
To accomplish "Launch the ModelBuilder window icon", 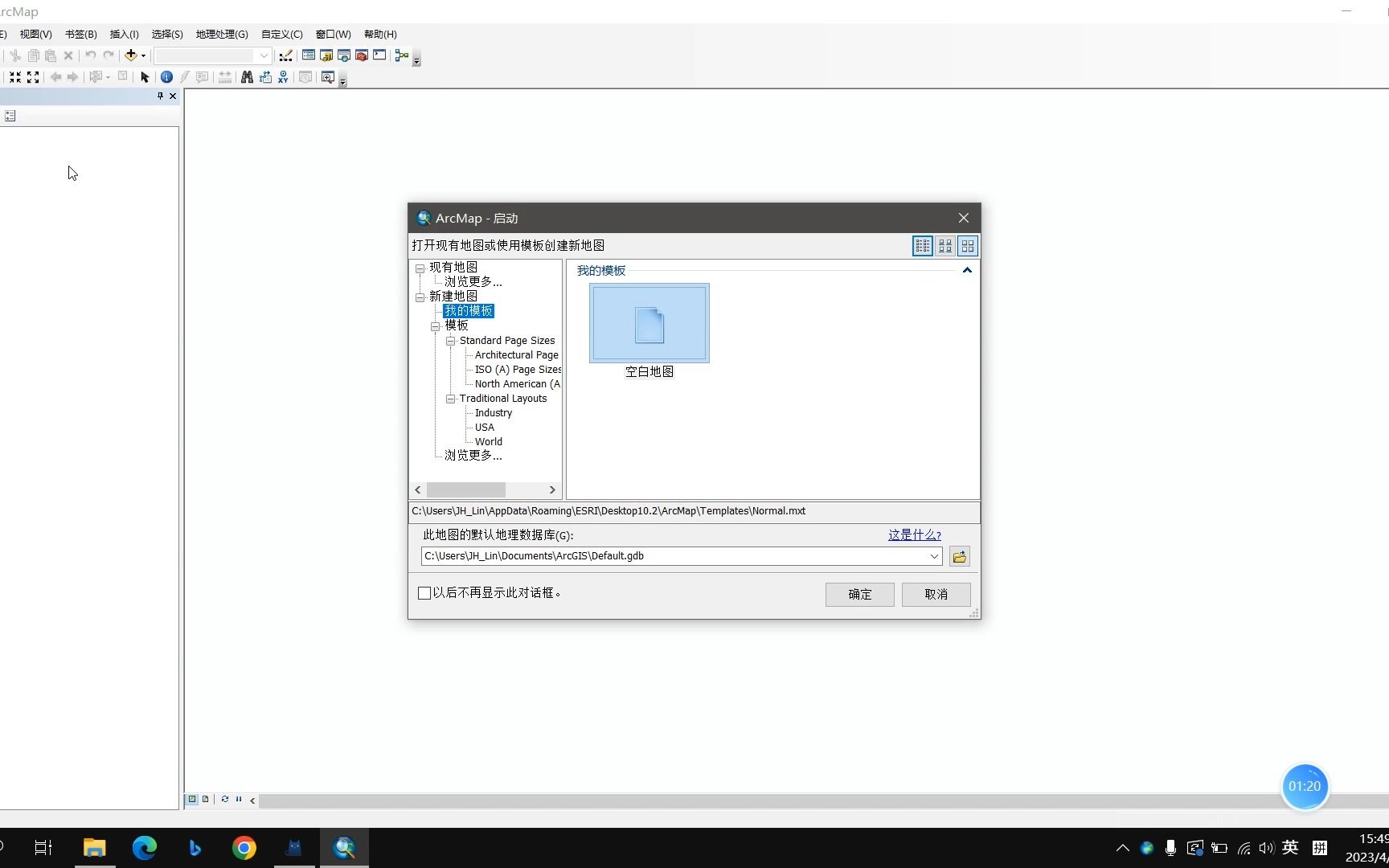I will [x=402, y=55].
